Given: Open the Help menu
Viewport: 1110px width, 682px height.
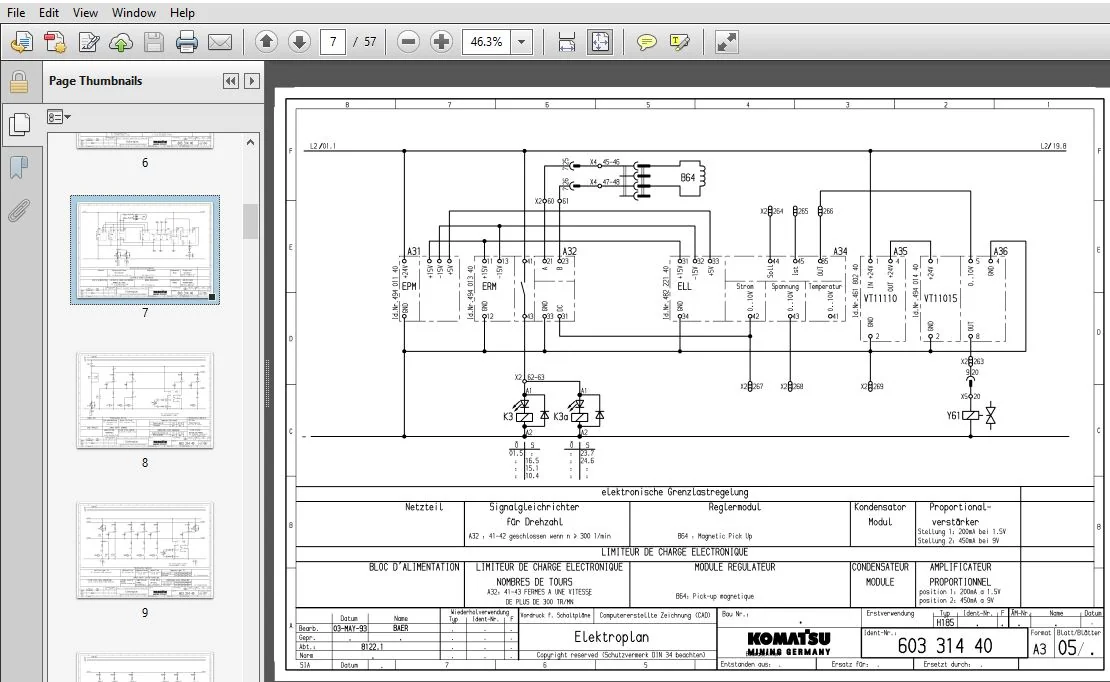Looking at the screenshot, I should tap(182, 13).
